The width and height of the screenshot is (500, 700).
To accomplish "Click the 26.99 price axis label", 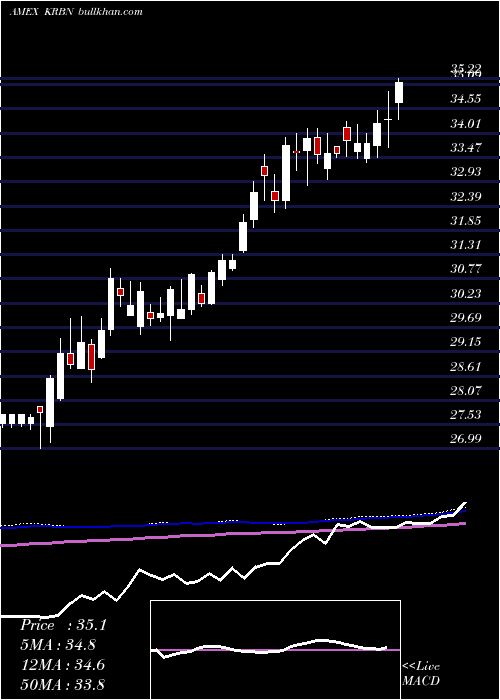I will tap(466, 439).
